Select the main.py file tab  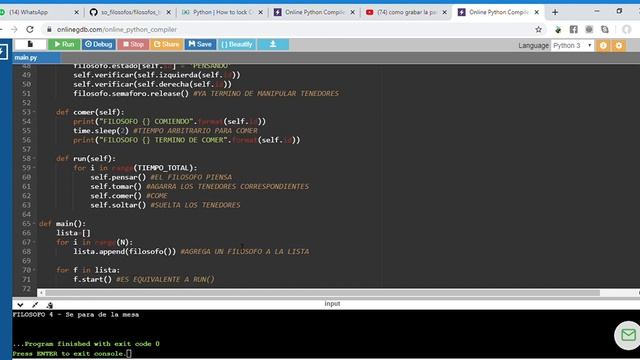[26, 58]
